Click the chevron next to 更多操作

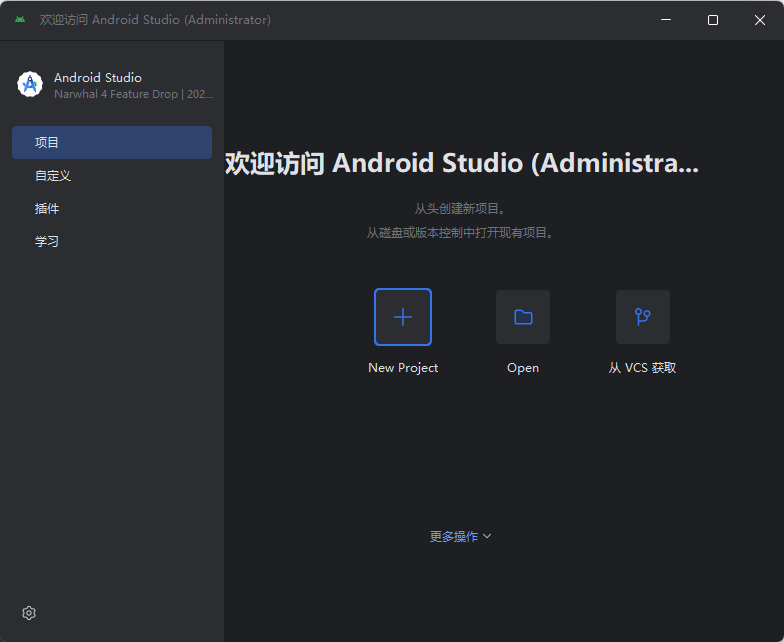(x=487, y=536)
